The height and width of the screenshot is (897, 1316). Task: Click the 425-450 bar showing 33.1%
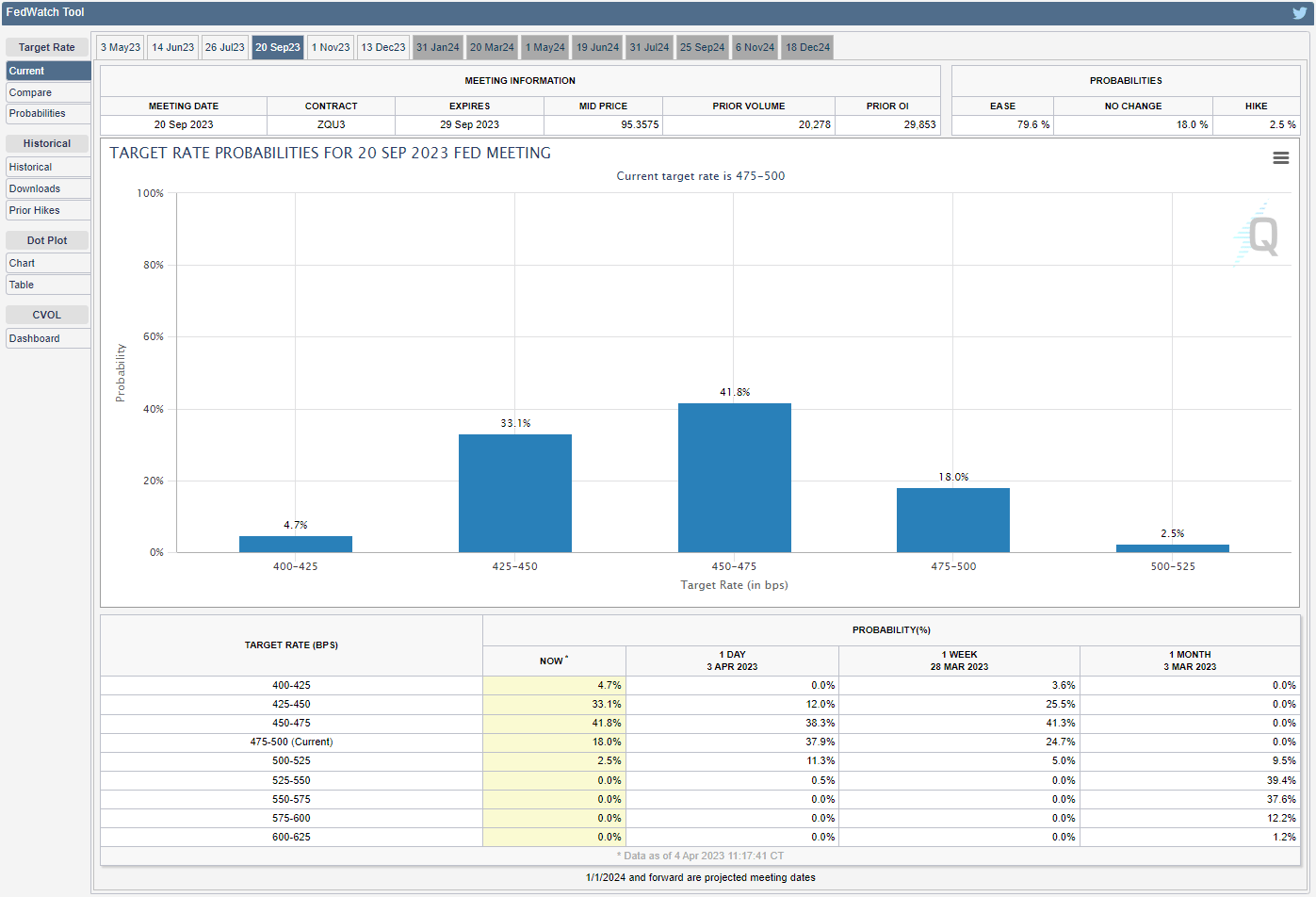[515, 493]
